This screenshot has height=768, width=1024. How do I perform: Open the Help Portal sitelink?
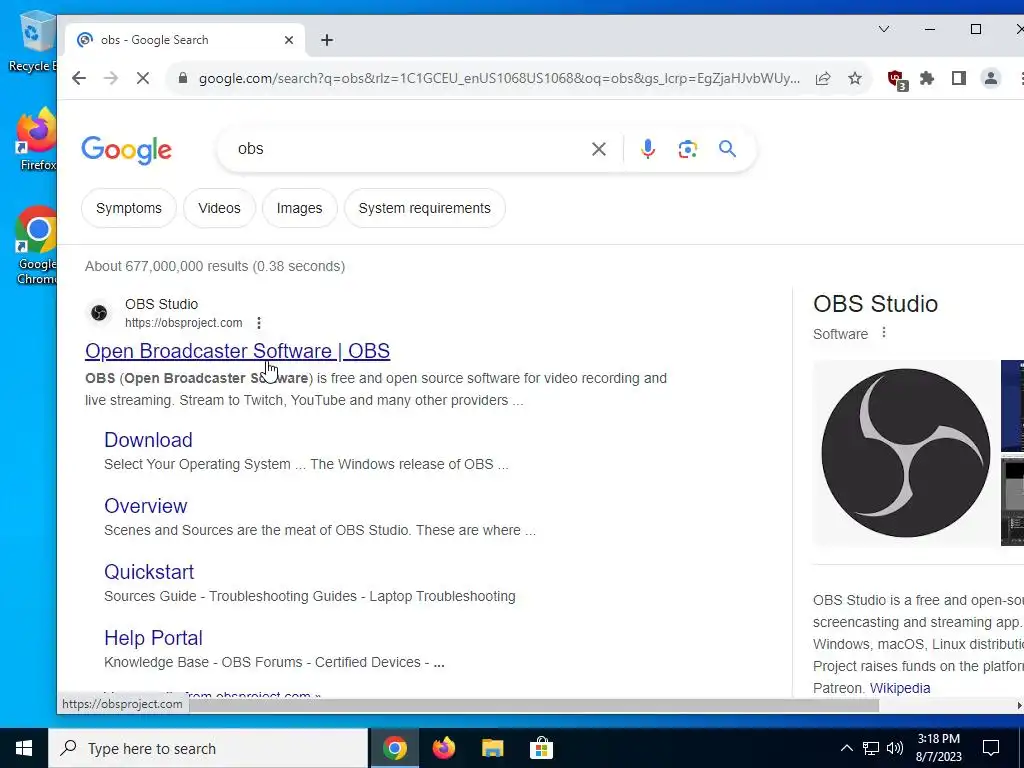click(x=153, y=638)
